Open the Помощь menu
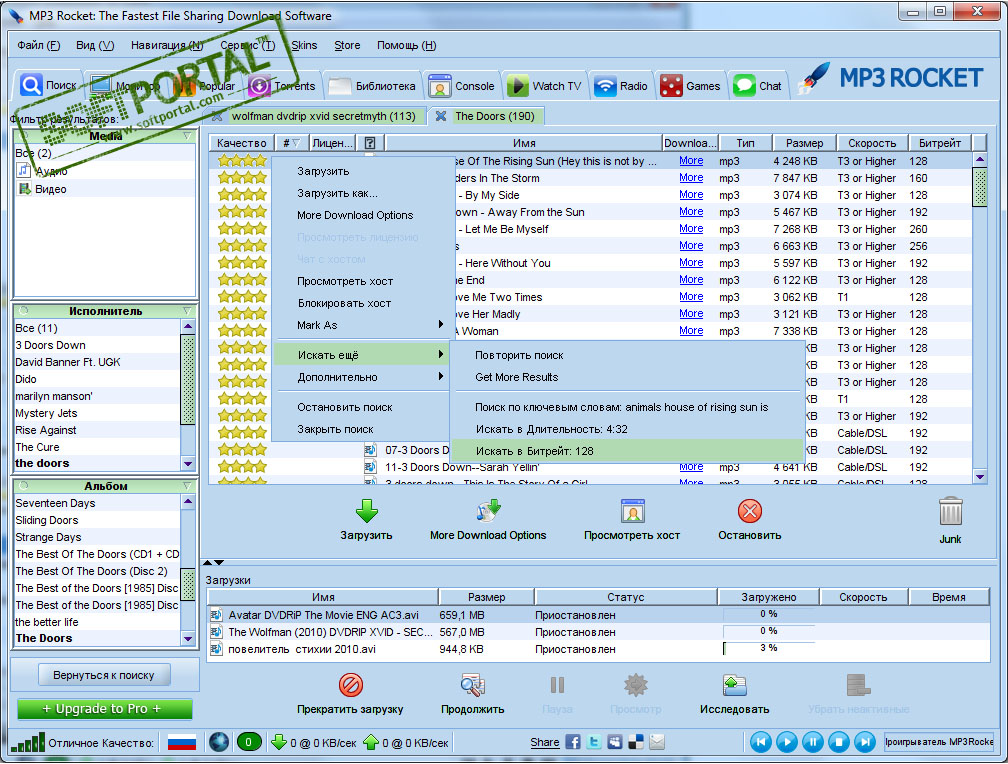This screenshot has height=764, width=1008. click(x=406, y=45)
